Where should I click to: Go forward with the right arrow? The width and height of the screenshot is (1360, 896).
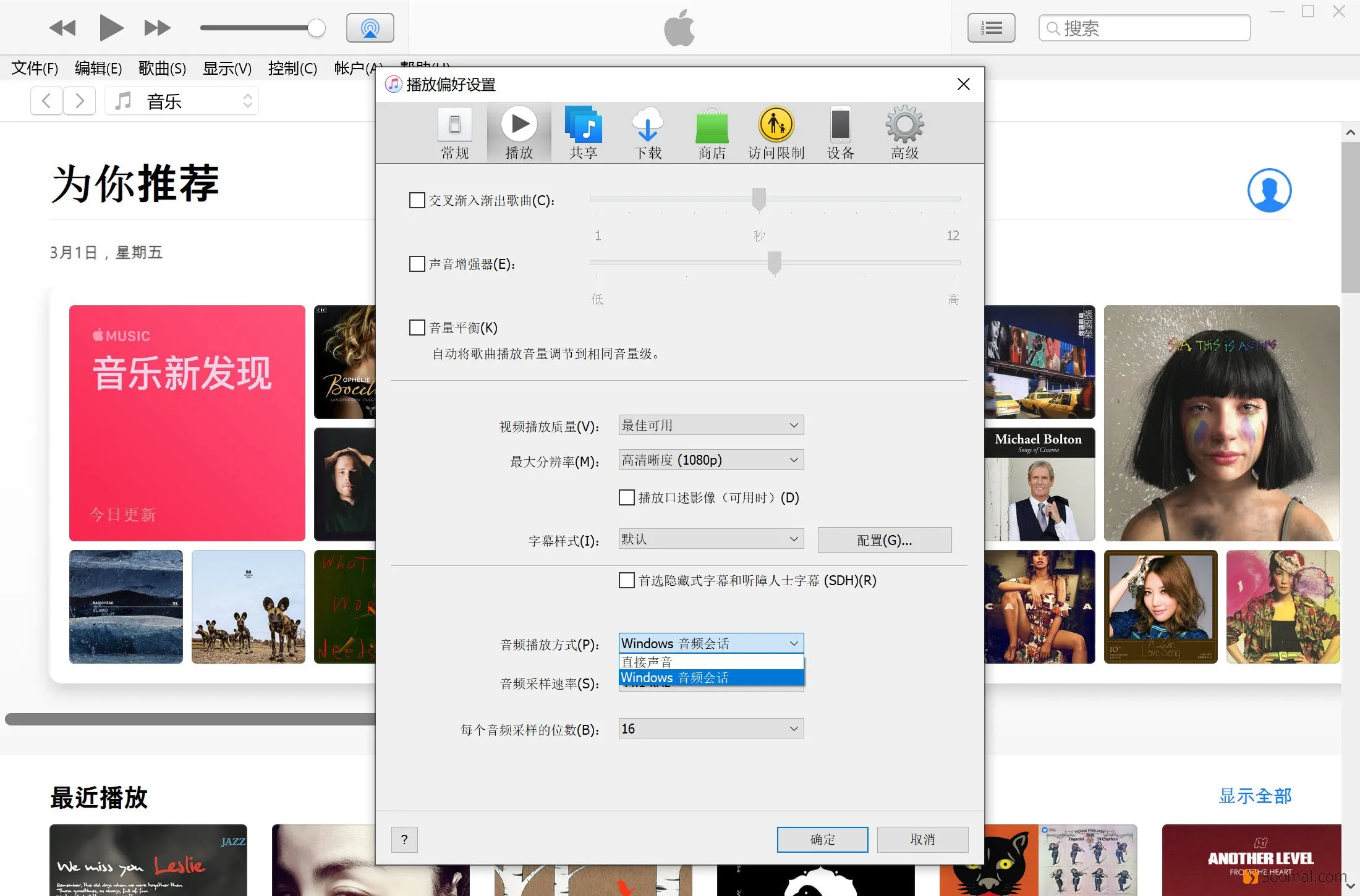click(x=79, y=101)
